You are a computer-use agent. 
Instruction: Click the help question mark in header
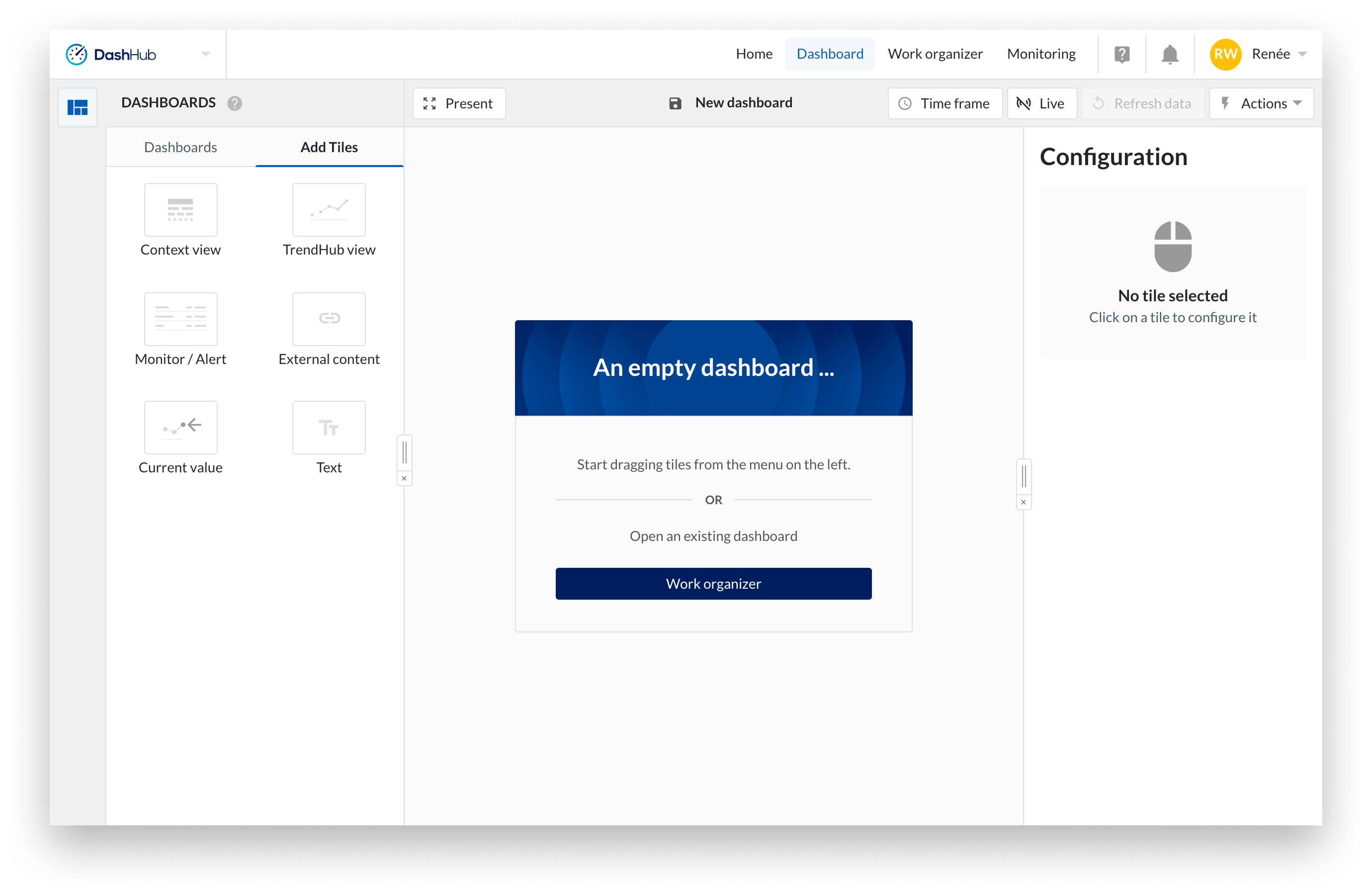pos(1122,54)
